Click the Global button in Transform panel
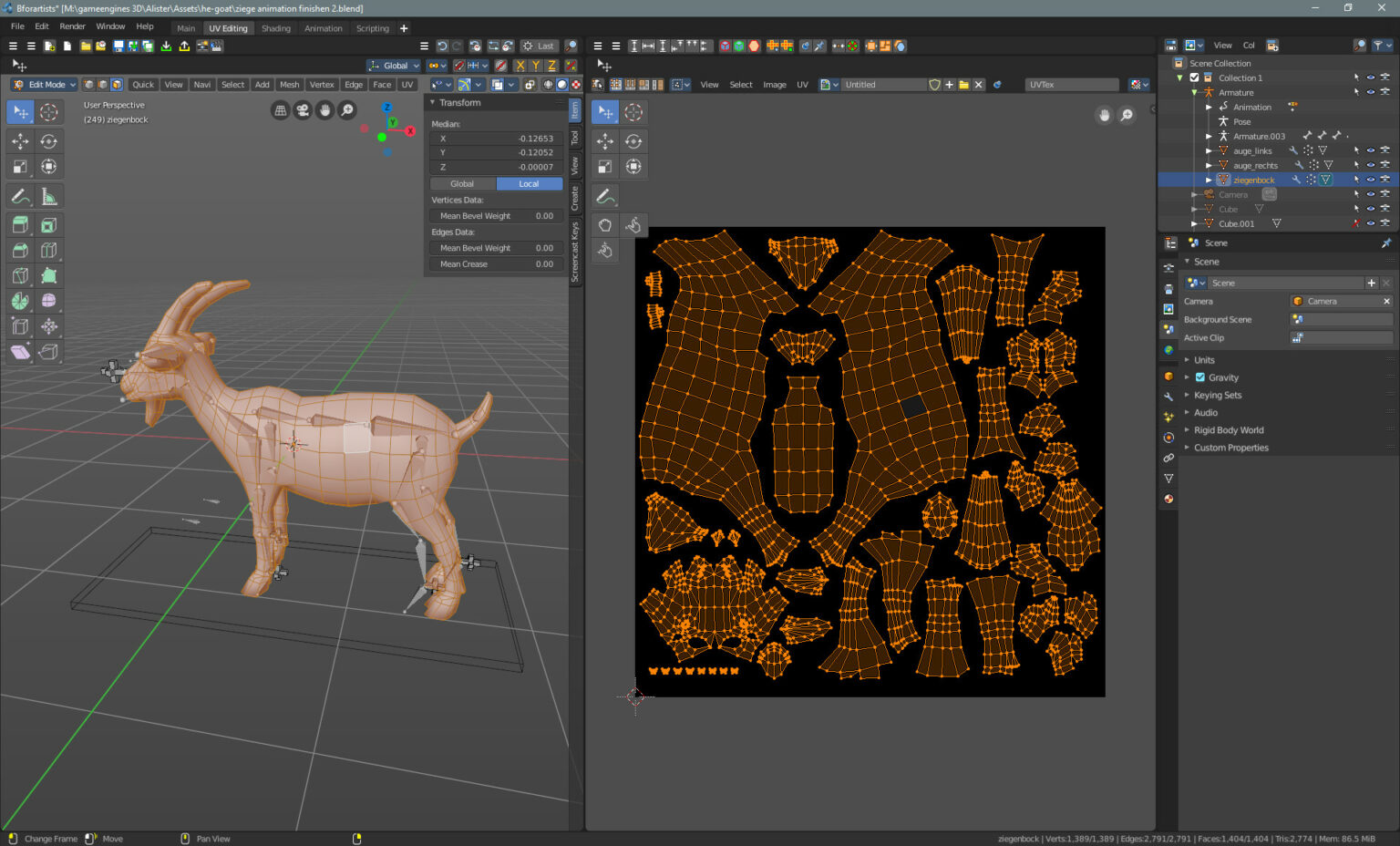The width and height of the screenshot is (1400, 846). pos(462,184)
